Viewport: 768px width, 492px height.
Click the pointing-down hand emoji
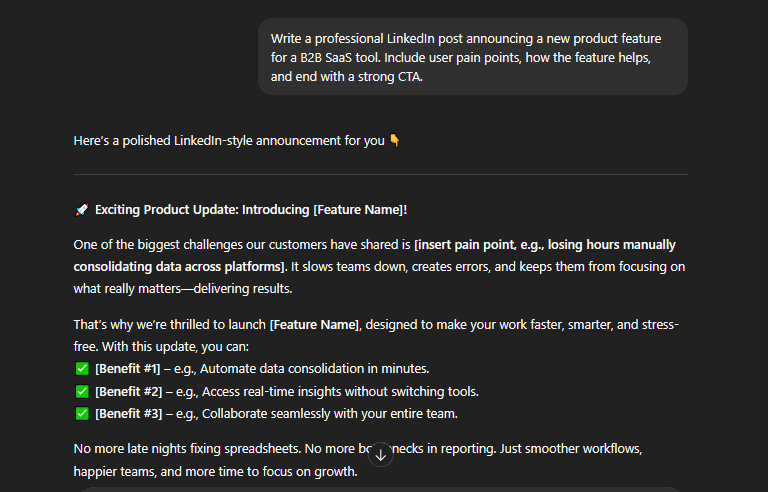pos(395,141)
